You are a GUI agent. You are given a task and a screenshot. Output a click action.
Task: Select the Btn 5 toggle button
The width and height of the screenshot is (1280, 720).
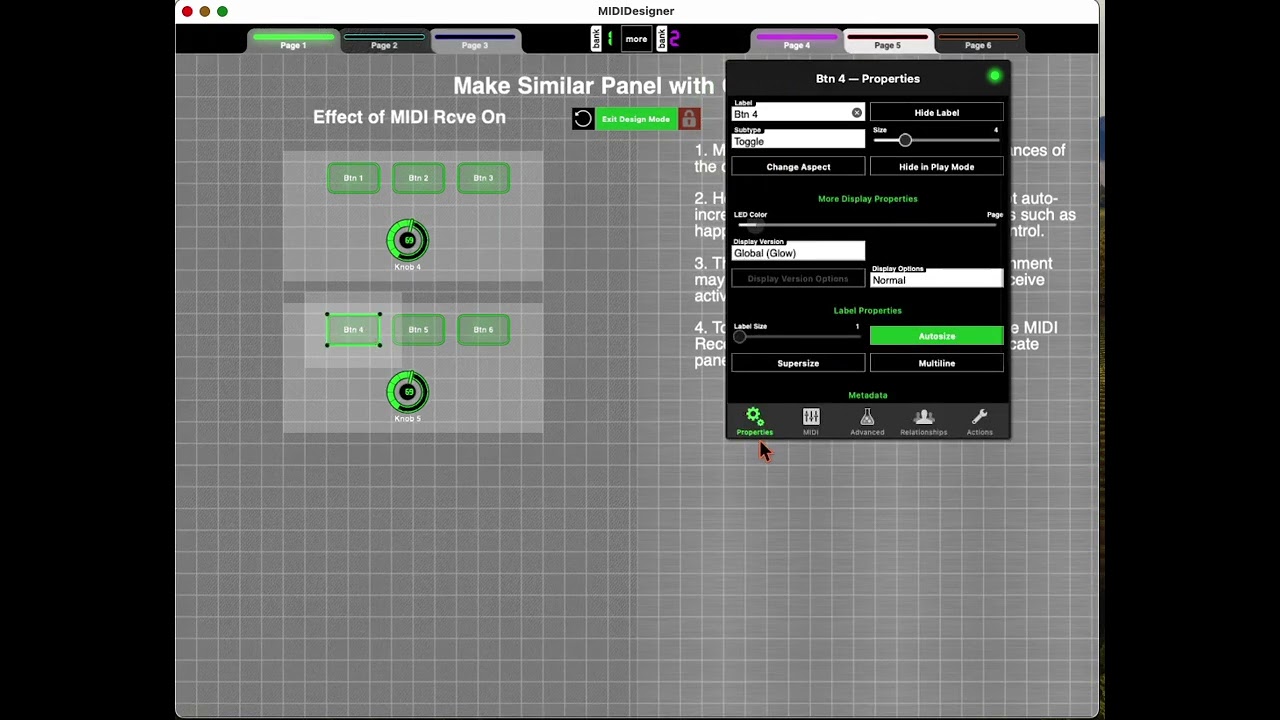418,330
